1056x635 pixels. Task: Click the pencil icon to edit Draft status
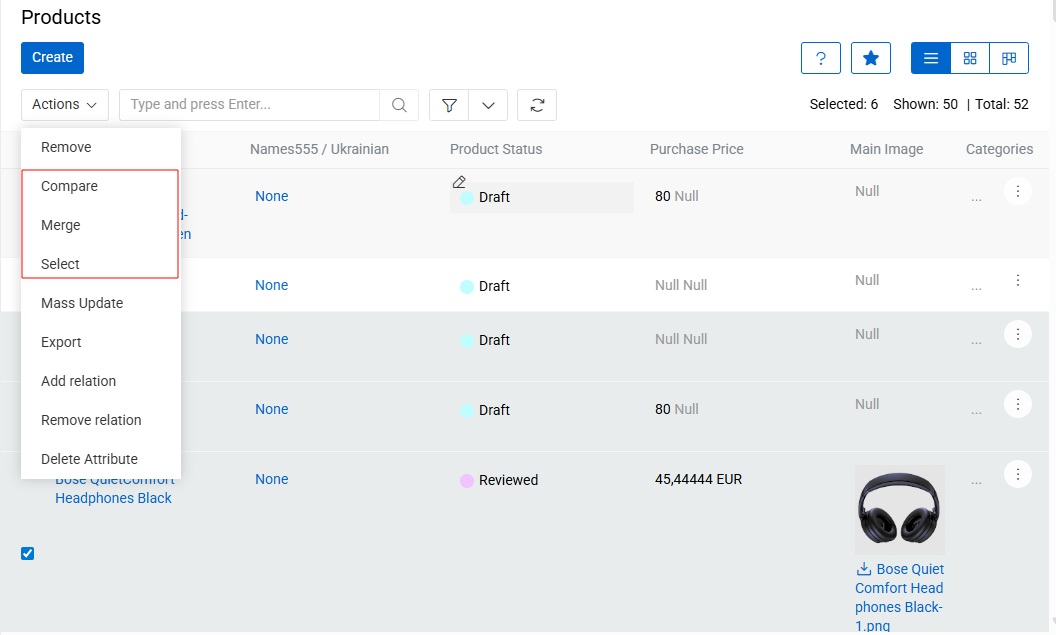pyautogui.click(x=459, y=181)
